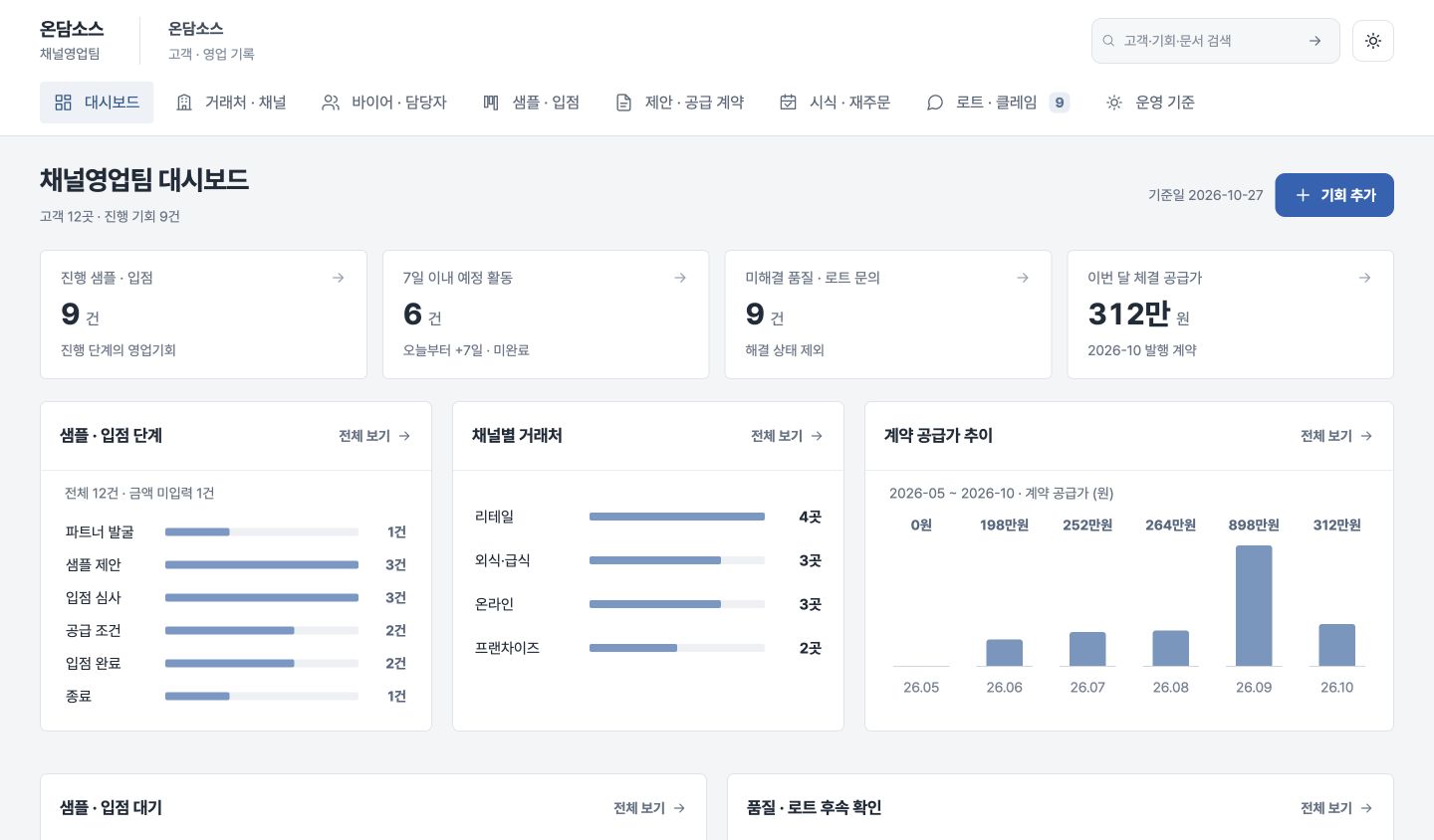Click the 기회 추가 button
Viewport: 1434px width, 840px height.
click(1334, 195)
